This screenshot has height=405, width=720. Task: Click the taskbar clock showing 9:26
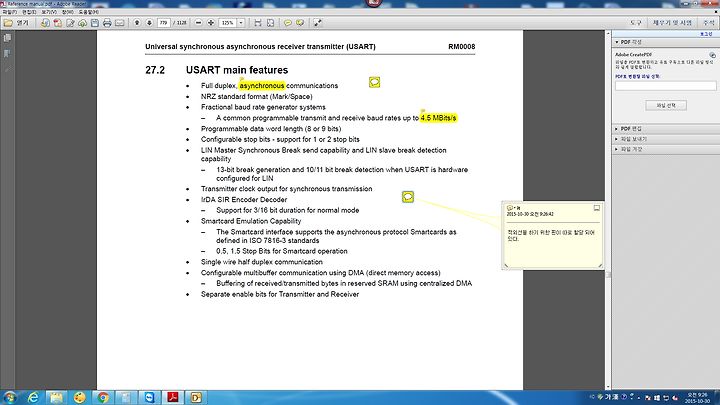(x=697, y=398)
